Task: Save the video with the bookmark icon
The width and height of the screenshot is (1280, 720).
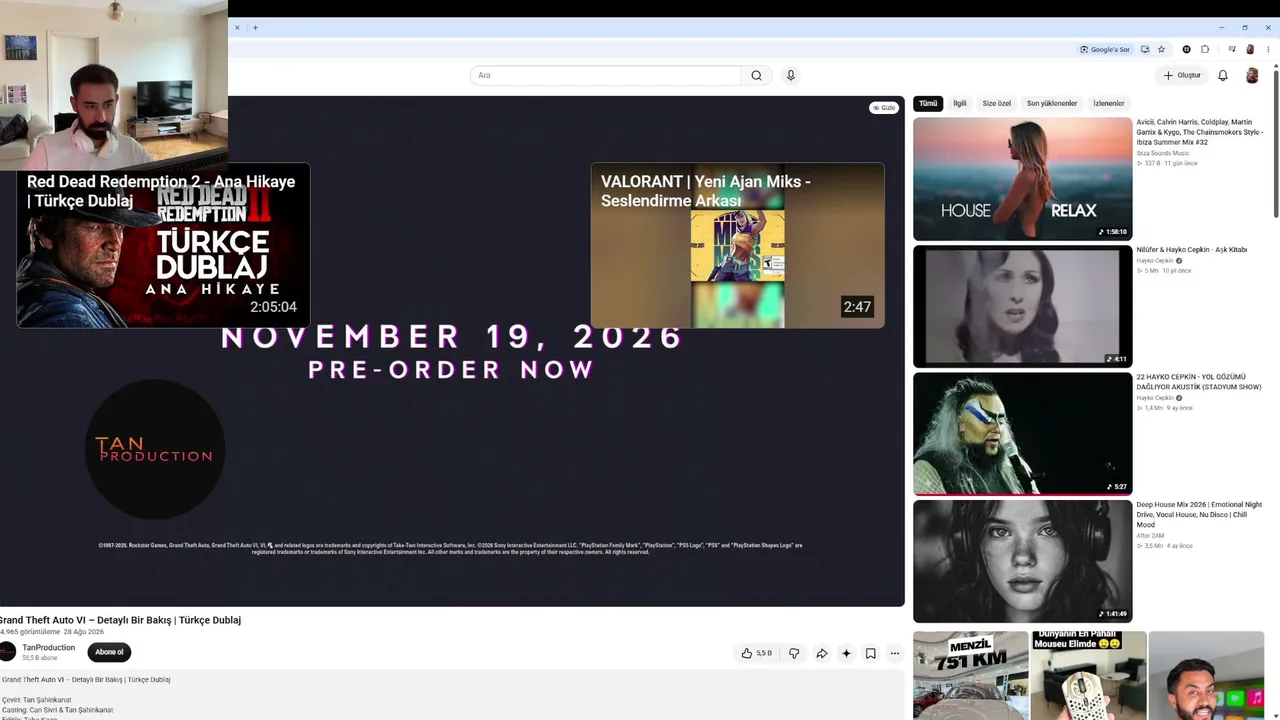Action: [871, 653]
